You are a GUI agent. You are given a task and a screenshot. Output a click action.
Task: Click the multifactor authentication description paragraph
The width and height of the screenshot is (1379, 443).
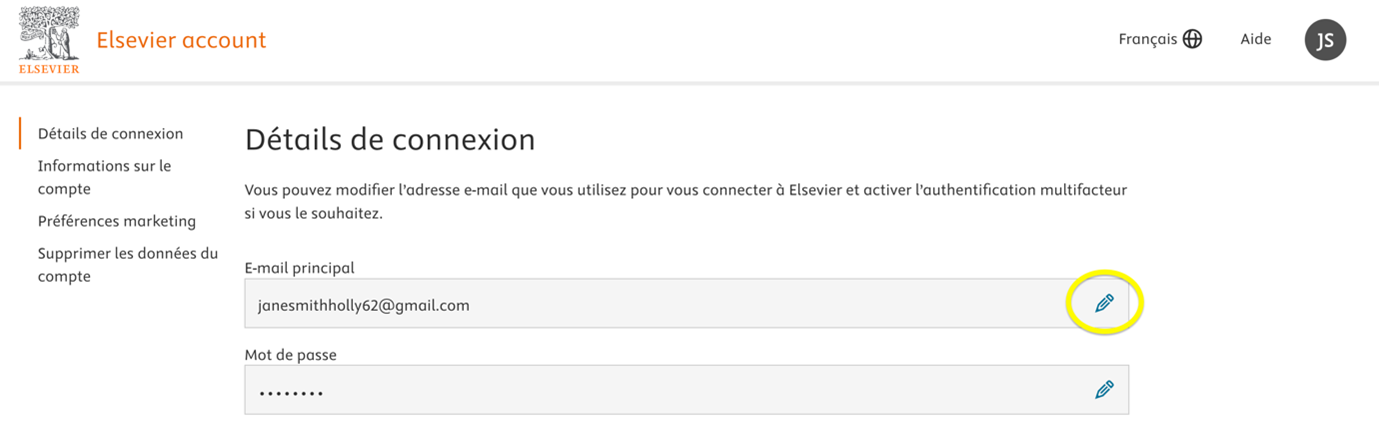click(x=685, y=201)
